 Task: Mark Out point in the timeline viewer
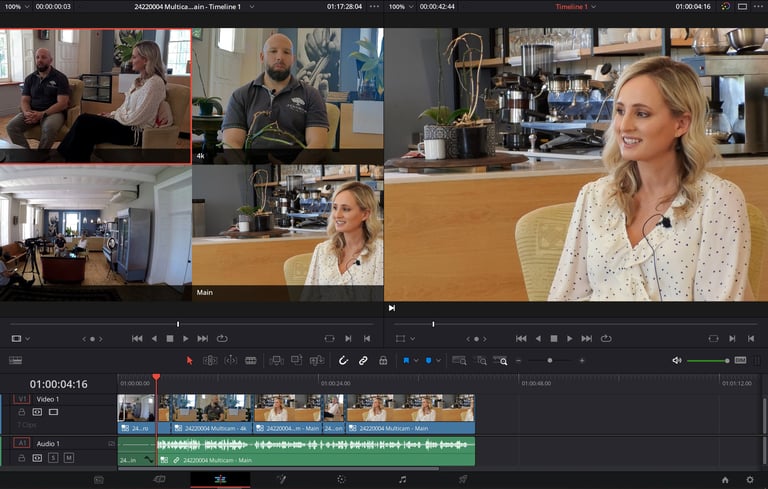751,339
